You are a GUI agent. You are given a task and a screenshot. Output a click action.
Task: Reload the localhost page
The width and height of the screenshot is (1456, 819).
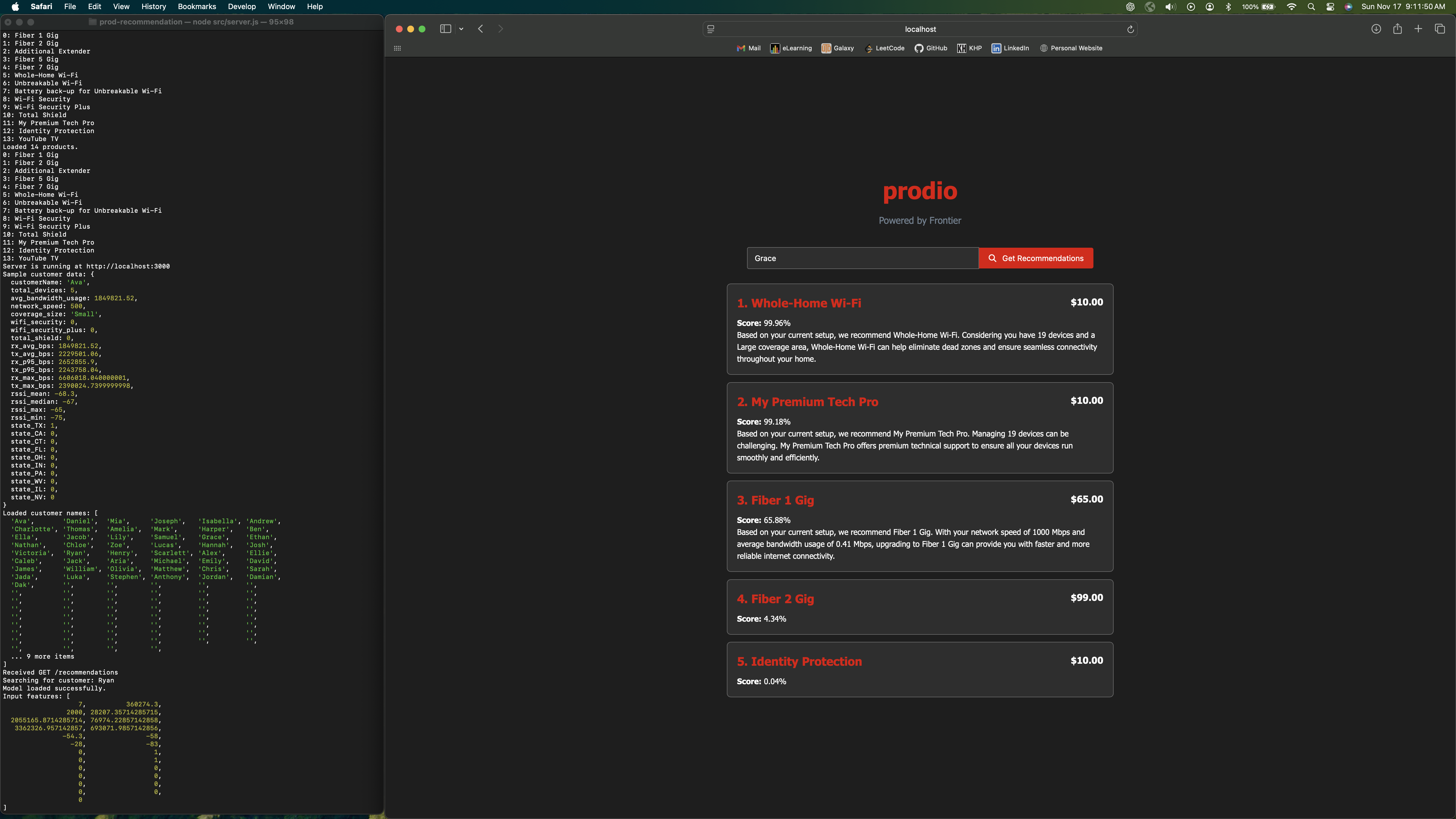(x=1130, y=29)
